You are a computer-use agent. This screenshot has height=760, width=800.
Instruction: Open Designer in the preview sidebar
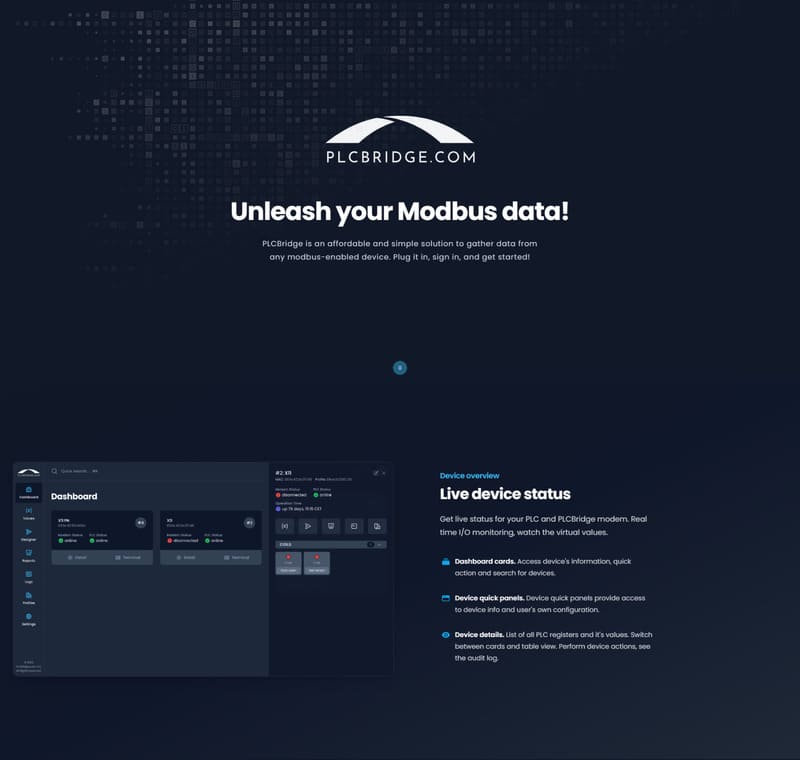click(29, 535)
